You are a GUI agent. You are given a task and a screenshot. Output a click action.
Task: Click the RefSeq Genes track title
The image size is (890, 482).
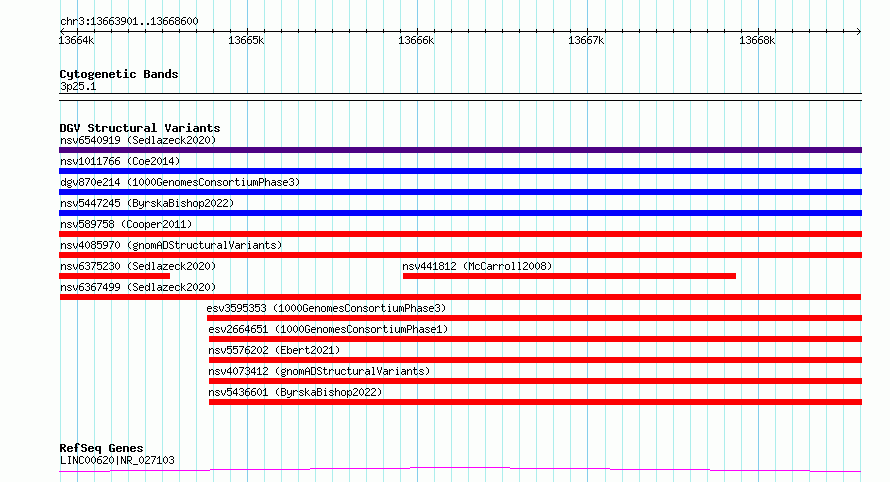(x=101, y=448)
